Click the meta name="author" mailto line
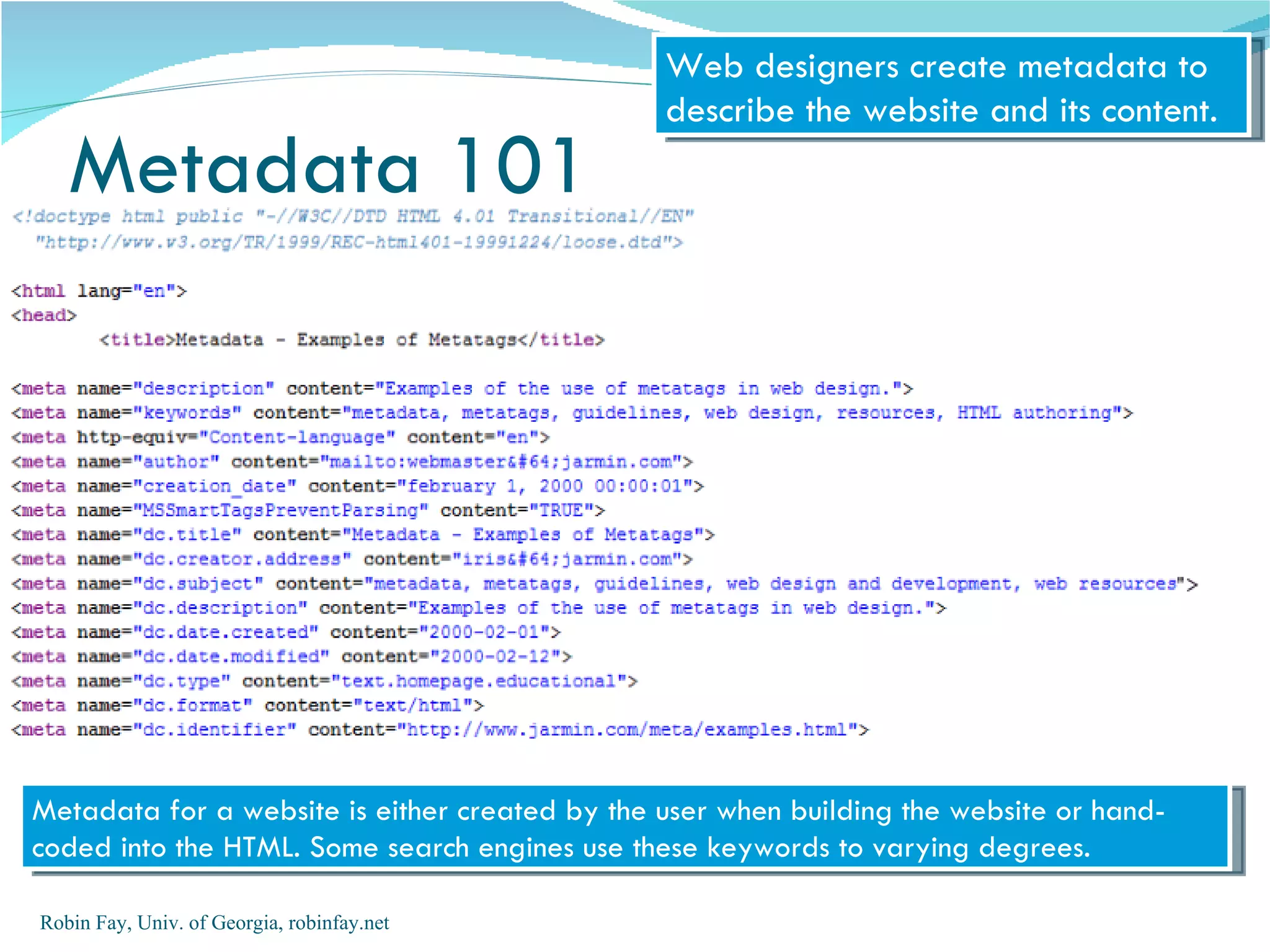The height and width of the screenshot is (952, 1270). click(352, 462)
